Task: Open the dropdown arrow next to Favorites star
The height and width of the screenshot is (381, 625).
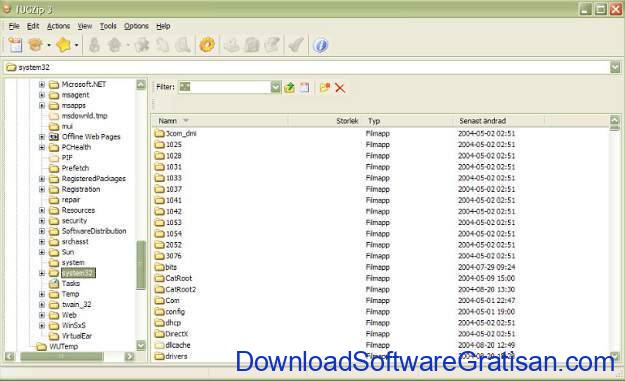Action: coord(76,45)
